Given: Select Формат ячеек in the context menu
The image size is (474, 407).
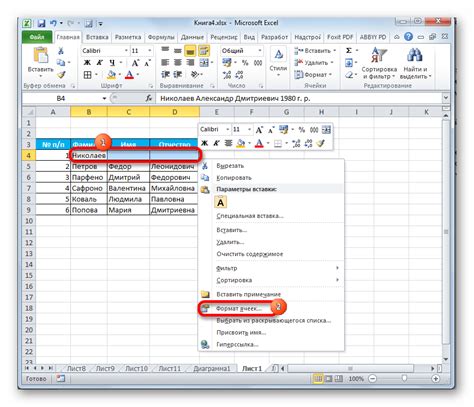Looking at the screenshot, I should pos(239,309).
